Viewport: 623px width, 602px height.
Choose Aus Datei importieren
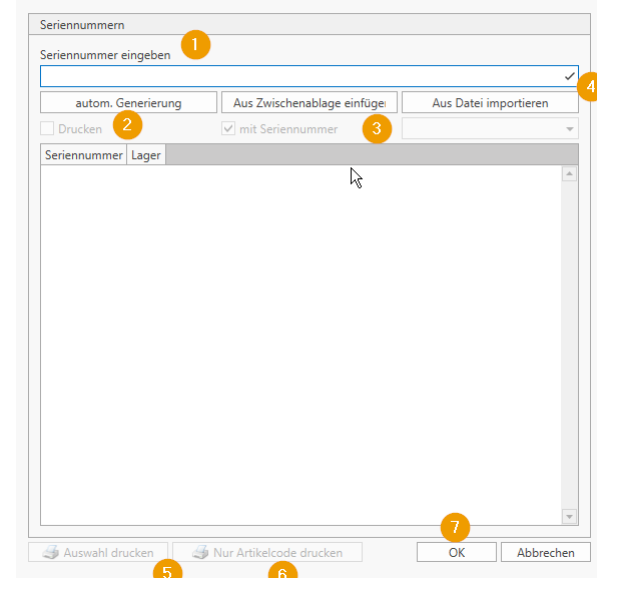[489, 103]
